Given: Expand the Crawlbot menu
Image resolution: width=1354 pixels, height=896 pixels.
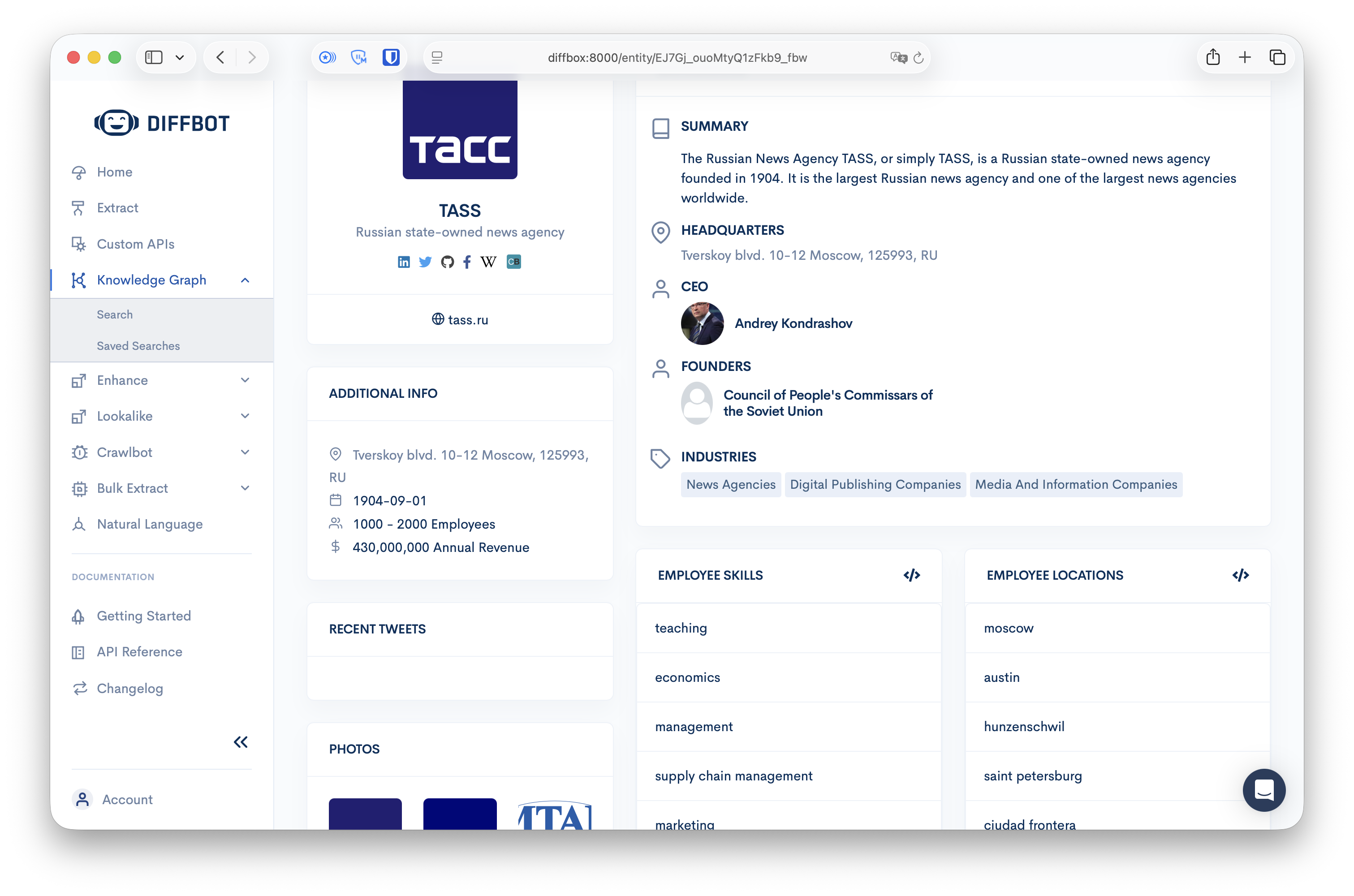Looking at the screenshot, I should [245, 452].
